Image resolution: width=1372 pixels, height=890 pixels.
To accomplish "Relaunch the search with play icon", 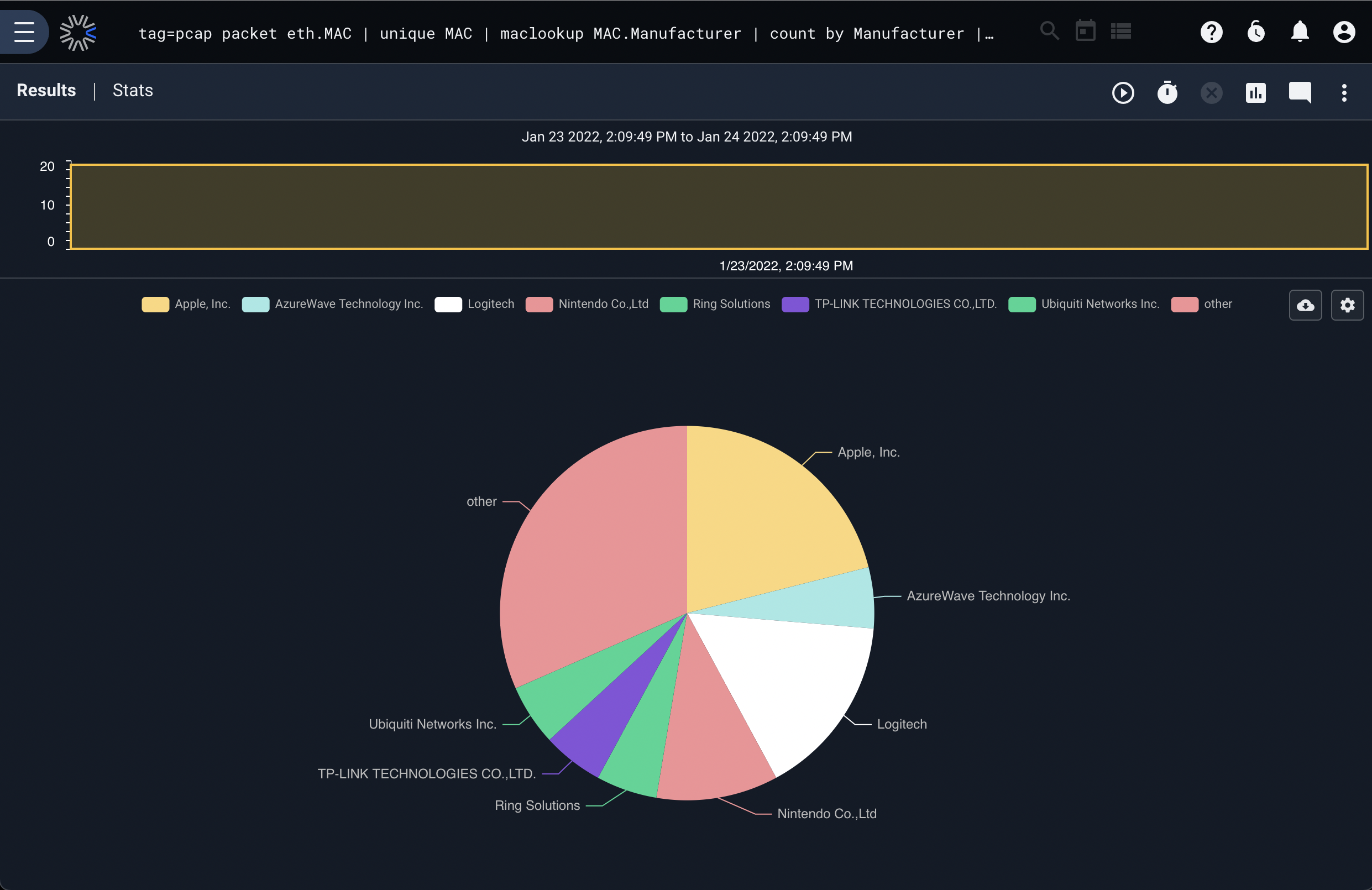I will (1122, 93).
